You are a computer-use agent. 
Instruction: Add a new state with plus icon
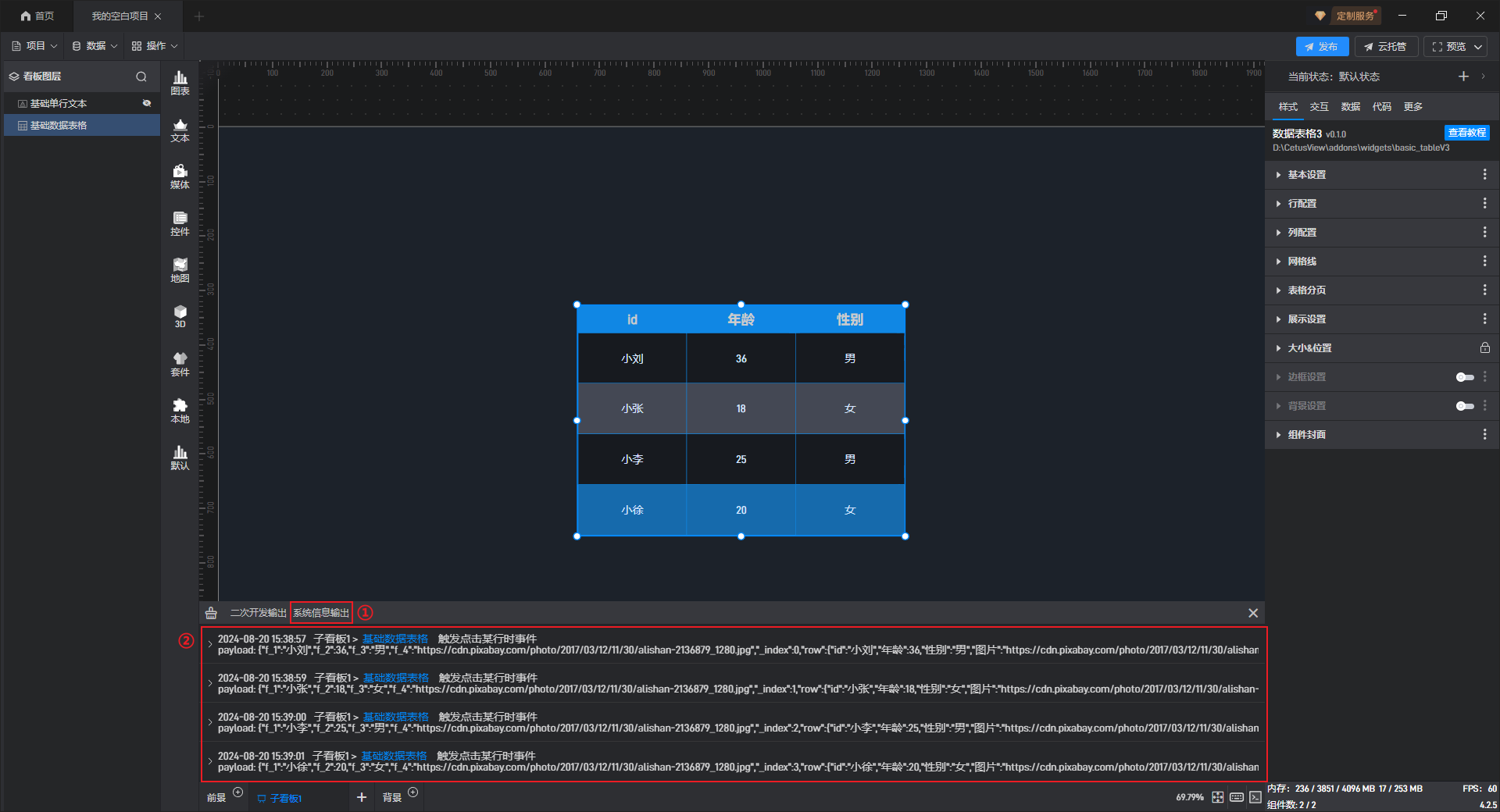(1463, 77)
